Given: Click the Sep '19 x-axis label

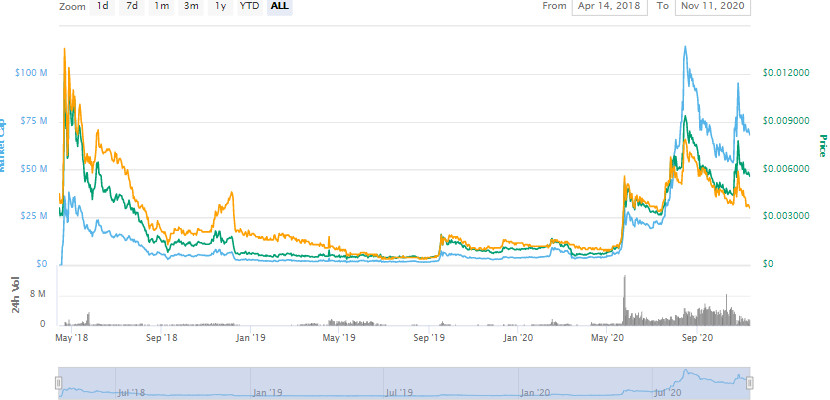Looking at the screenshot, I should [x=431, y=337].
